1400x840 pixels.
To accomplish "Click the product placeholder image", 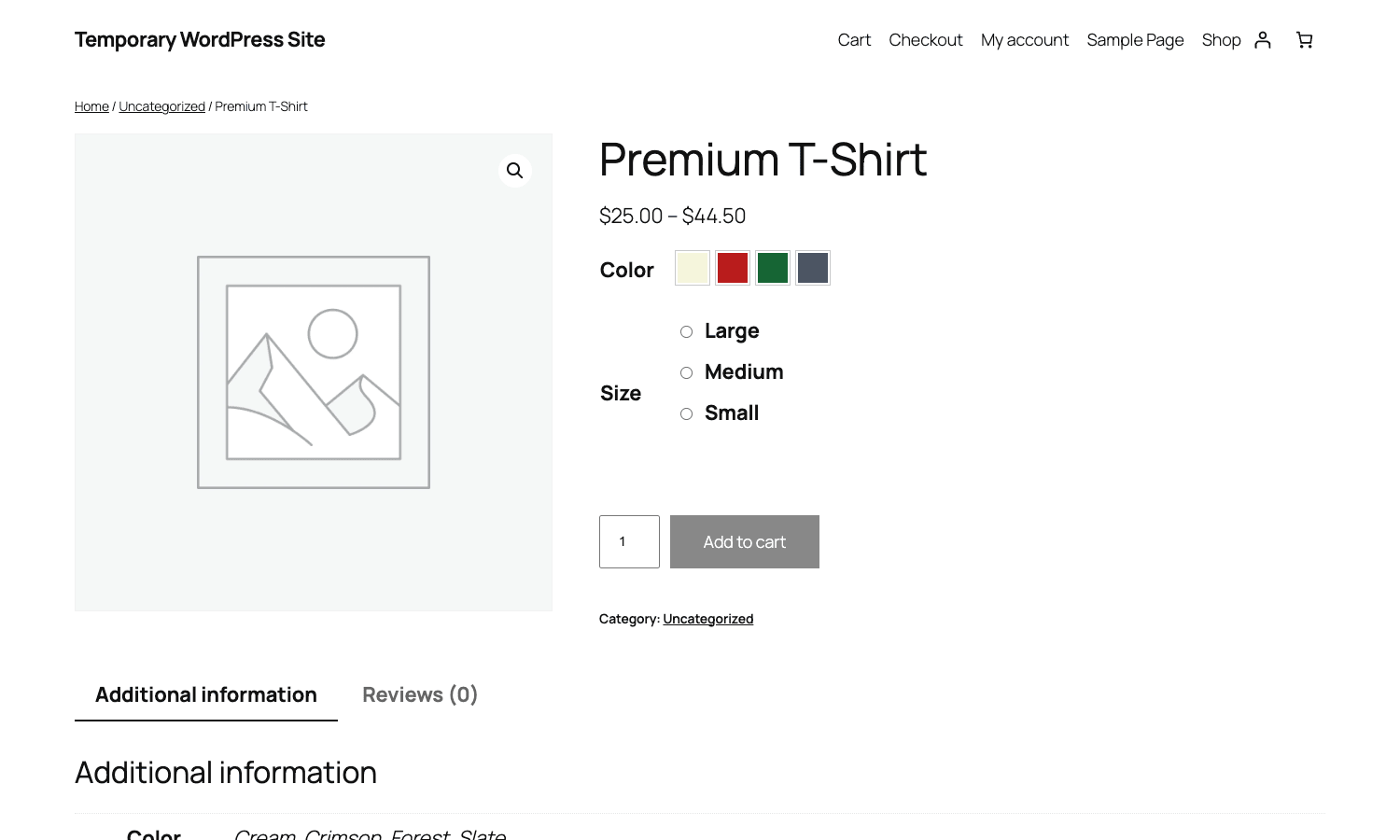I will tap(314, 372).
